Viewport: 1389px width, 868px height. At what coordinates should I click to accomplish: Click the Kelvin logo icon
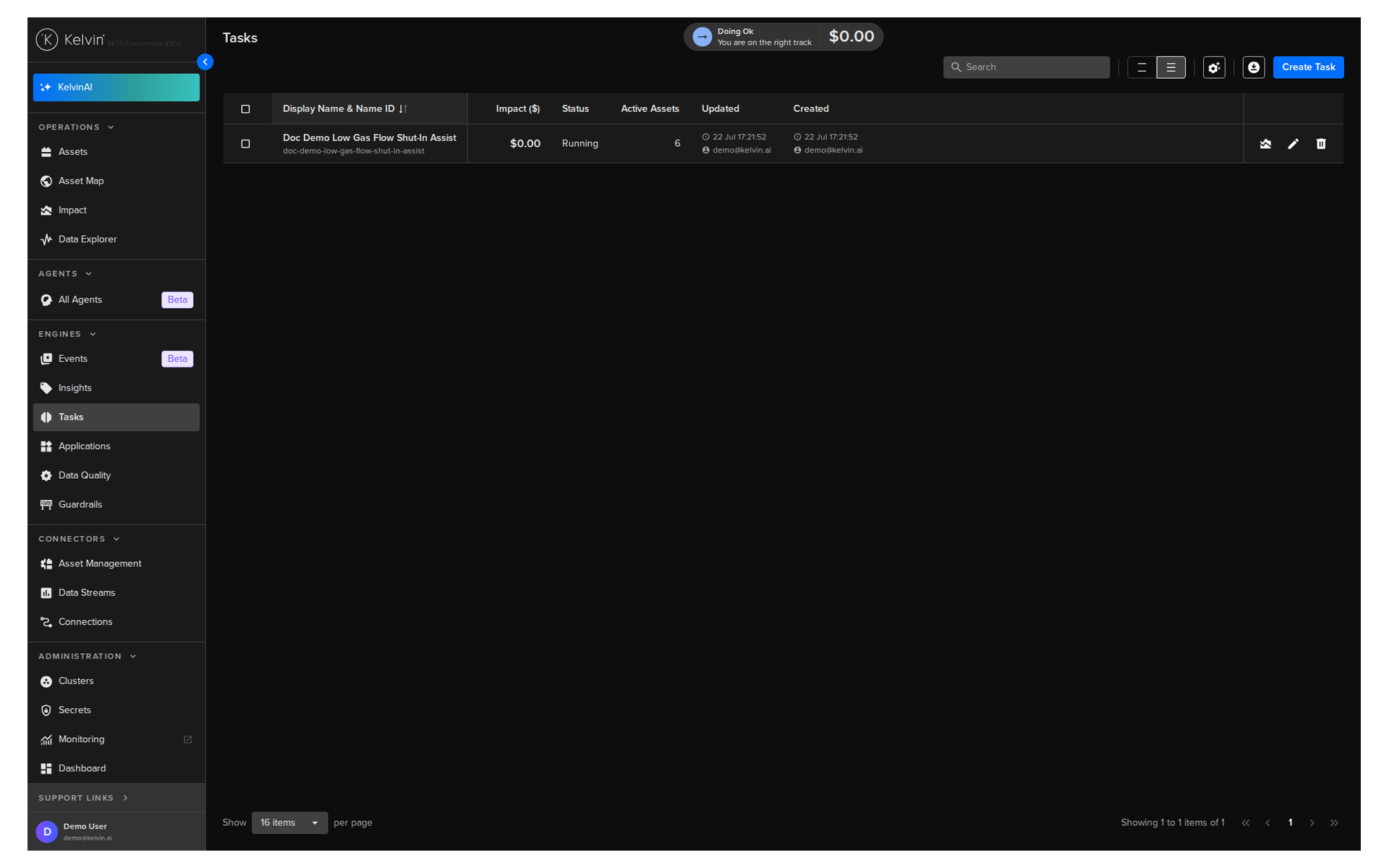47,39
